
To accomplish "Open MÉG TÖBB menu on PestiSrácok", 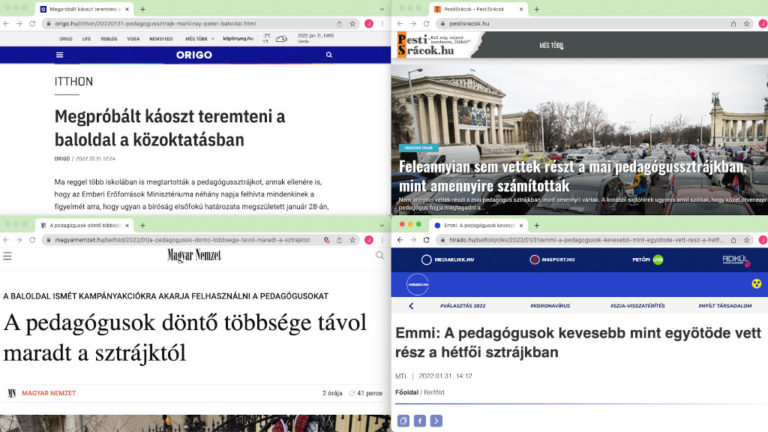I will pyautogui.click(x=551, y=46).
